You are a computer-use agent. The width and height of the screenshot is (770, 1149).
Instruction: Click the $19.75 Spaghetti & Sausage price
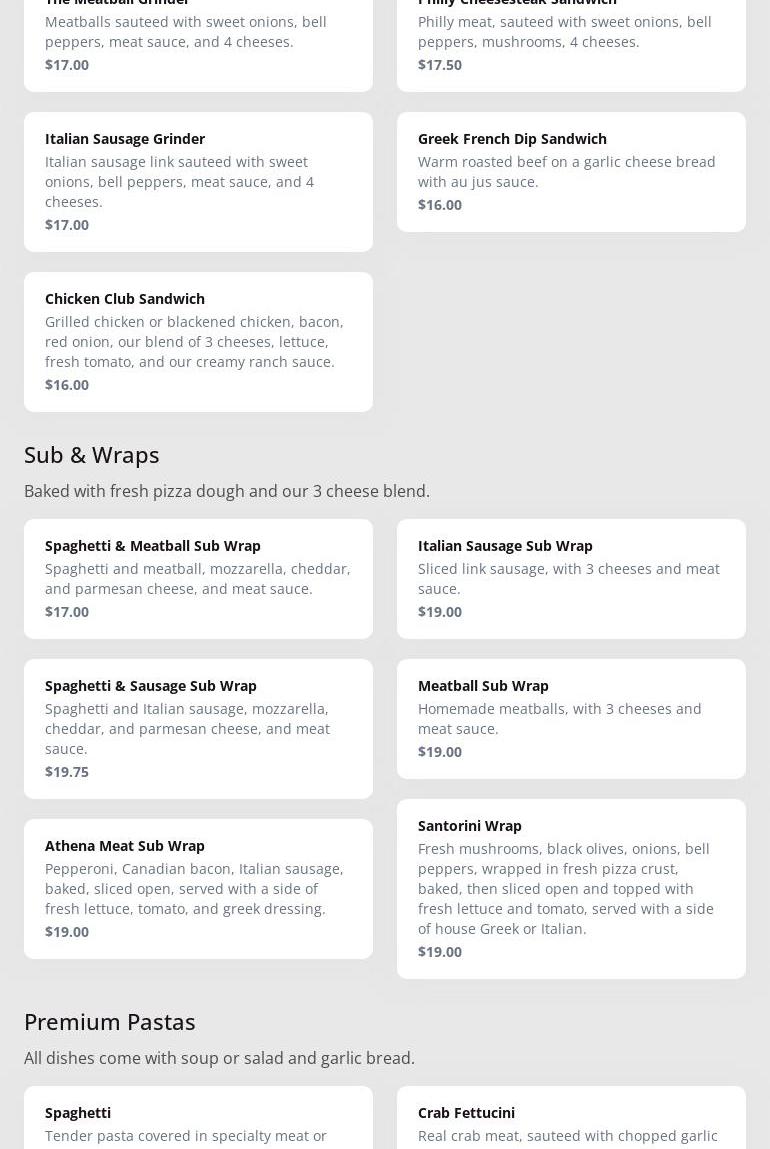click(x=67, y=771)
